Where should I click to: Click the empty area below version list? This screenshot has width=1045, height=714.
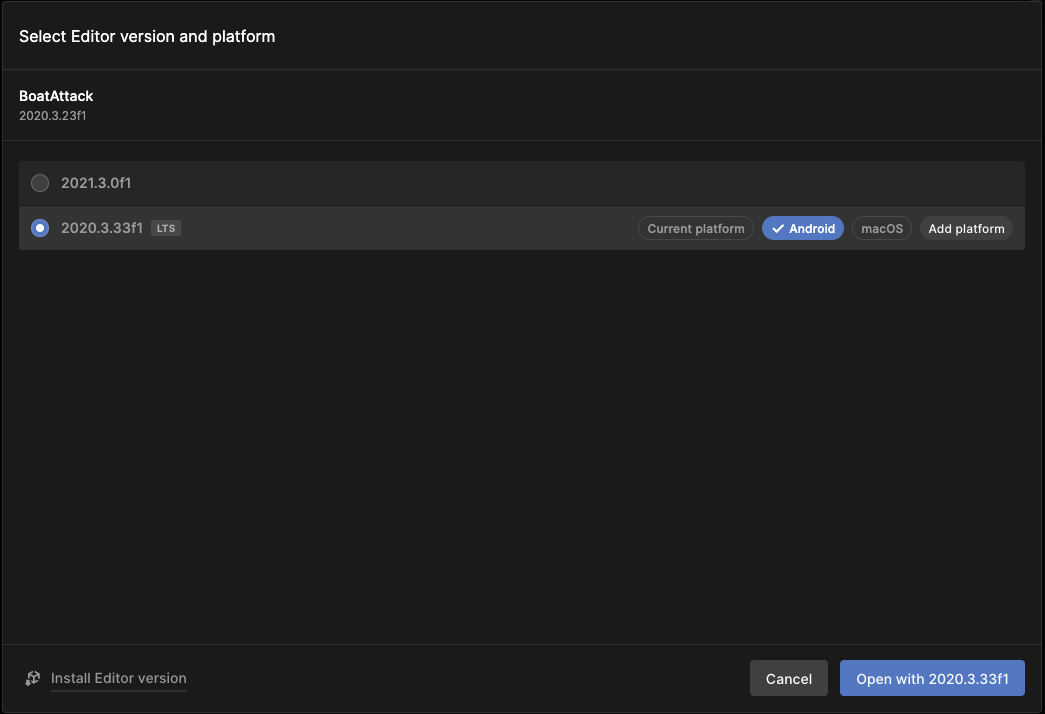pos(520,440)
